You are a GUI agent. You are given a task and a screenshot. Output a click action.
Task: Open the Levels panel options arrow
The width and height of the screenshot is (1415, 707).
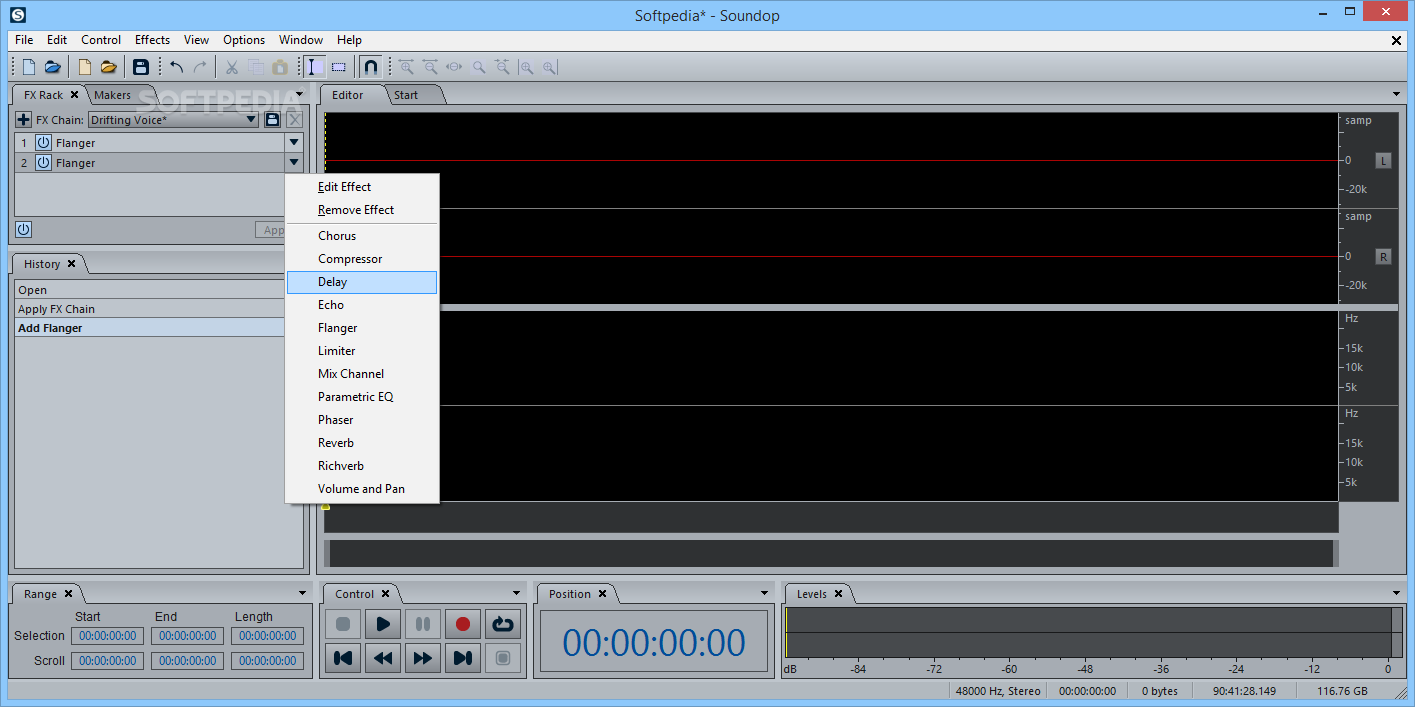pyautogui.click(x=1396, y=593)
